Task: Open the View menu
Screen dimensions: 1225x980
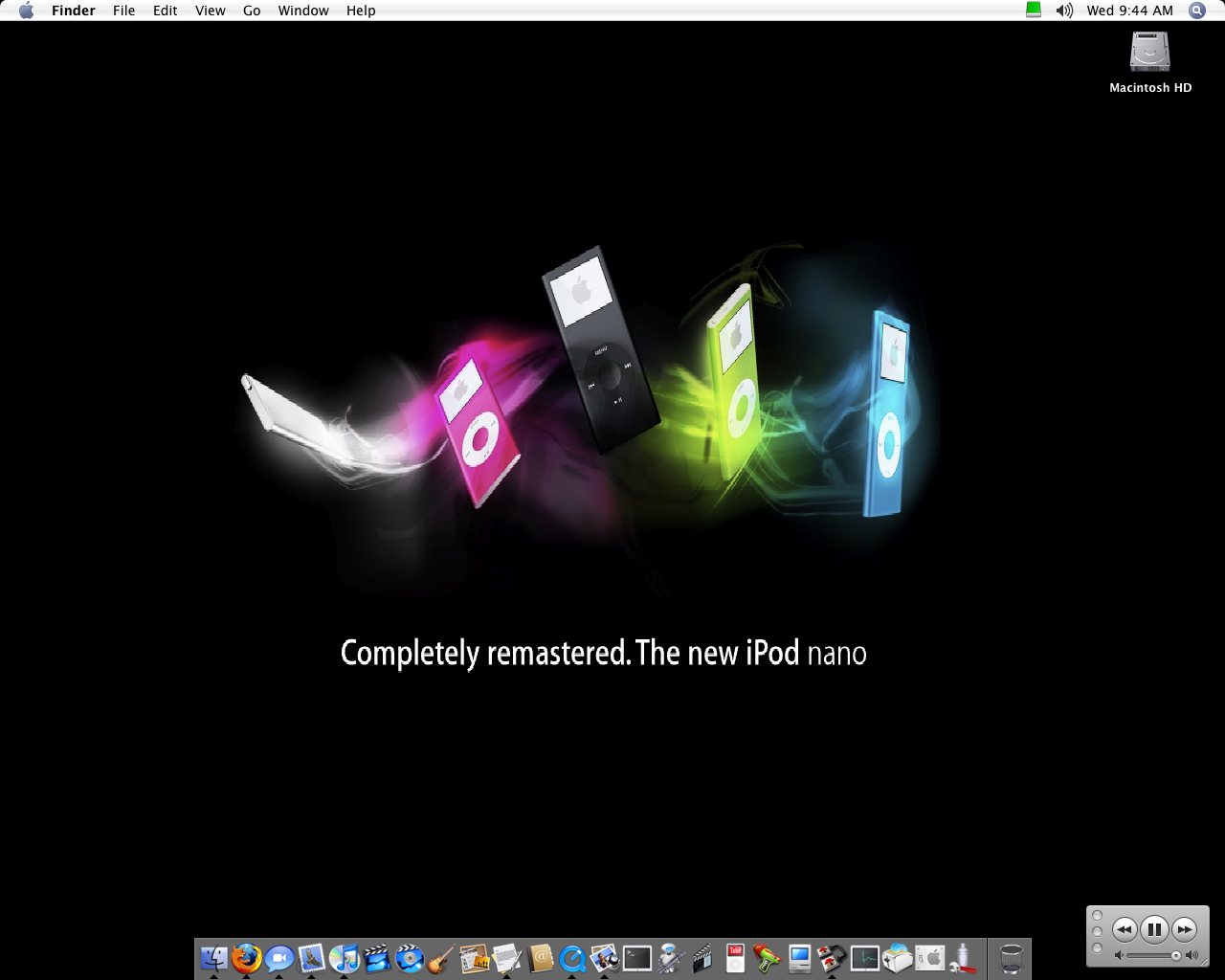Action: point(211,11)
